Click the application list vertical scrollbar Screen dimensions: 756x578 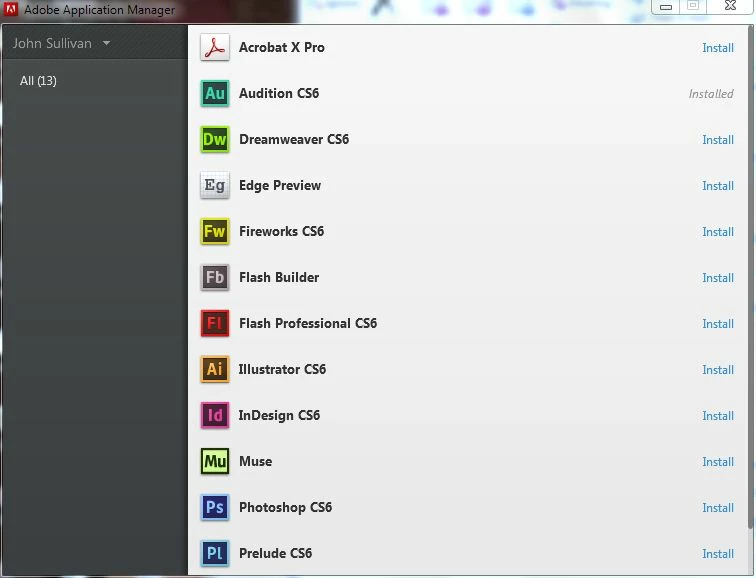coord(751,277)
